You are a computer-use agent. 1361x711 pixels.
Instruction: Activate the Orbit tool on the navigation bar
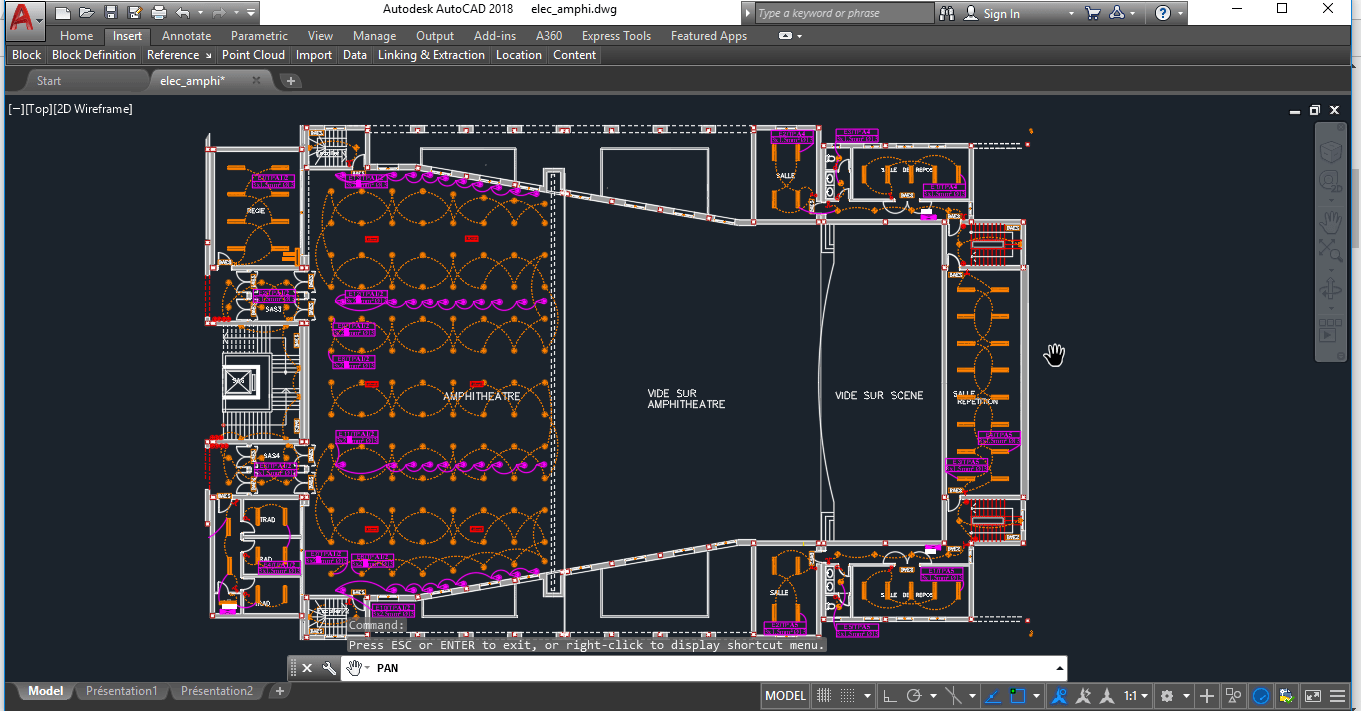(1331, 289)
